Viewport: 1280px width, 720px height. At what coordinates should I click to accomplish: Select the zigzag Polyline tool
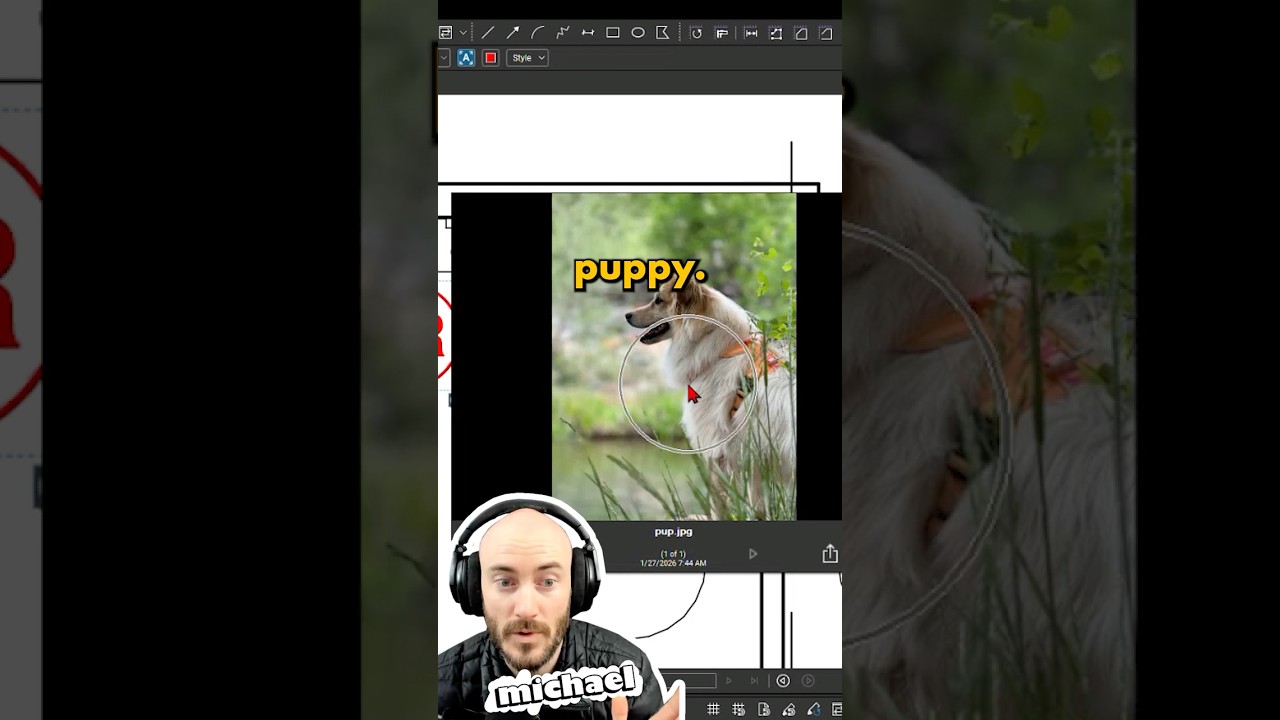point(563,33)
